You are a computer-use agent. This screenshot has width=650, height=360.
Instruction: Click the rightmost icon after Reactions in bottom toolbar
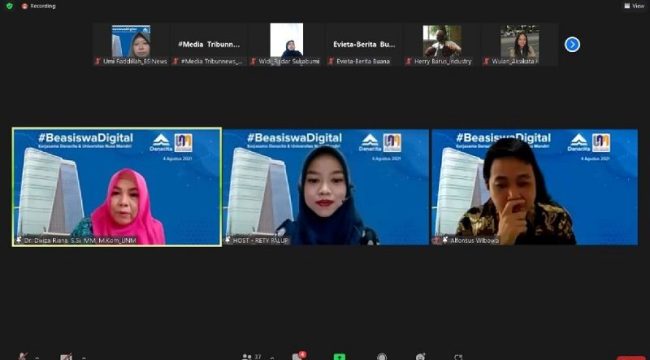[458, 357]
